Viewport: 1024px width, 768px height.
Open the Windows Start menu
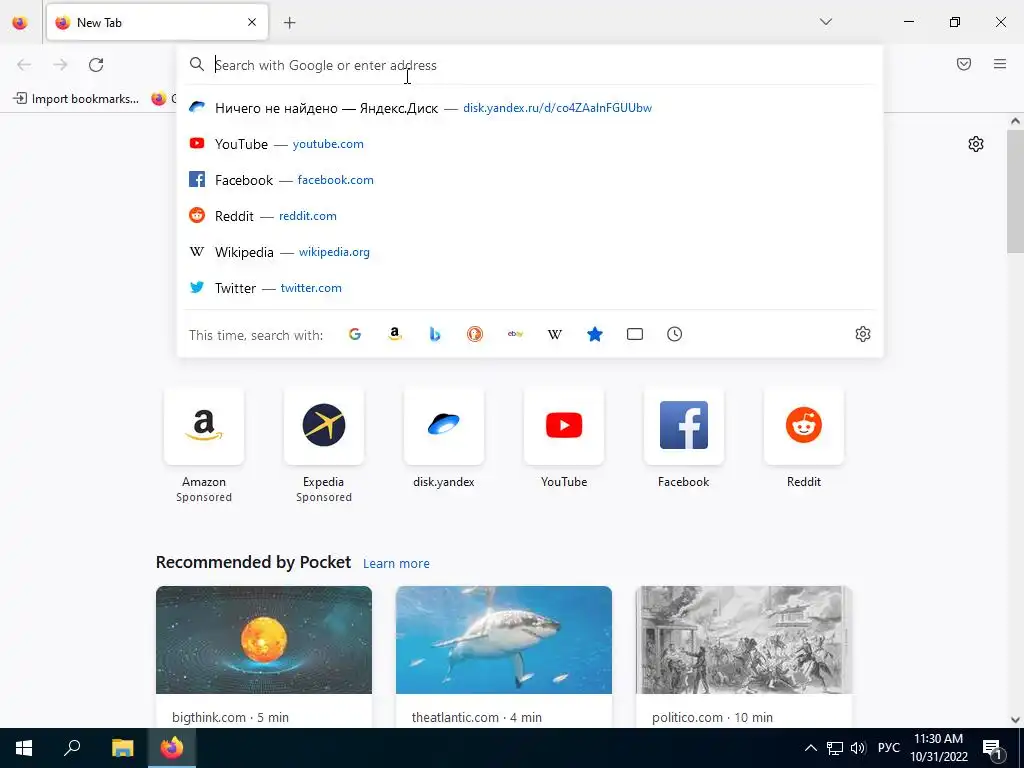pos(24,748)
